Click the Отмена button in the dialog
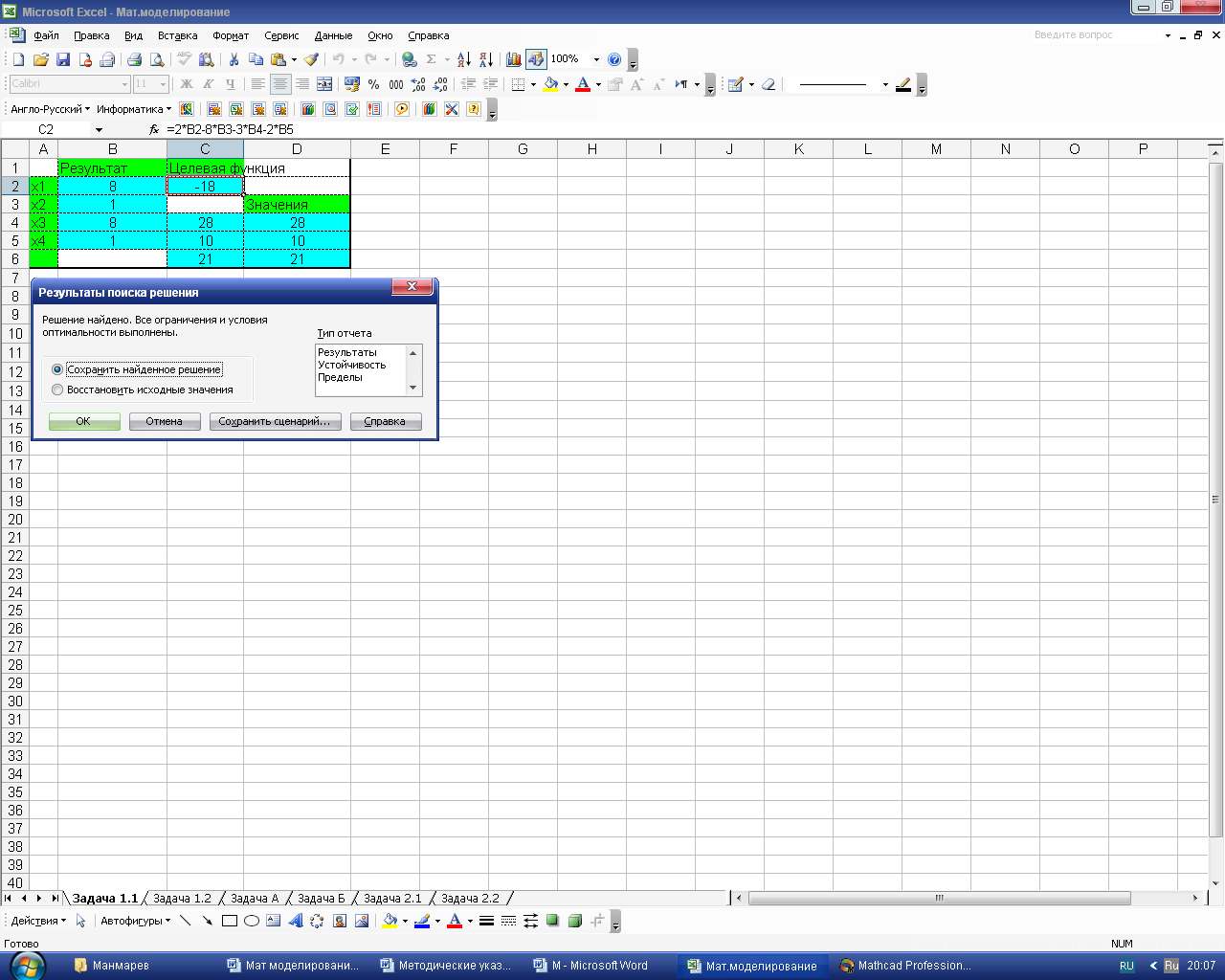This screenshot has width=1225, height=980. [165, 421]
